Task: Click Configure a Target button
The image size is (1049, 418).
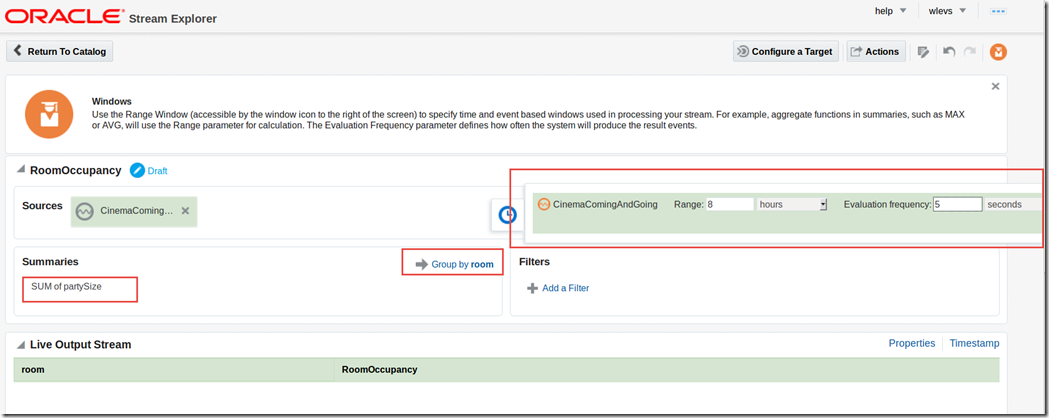Action: click(x=784, y=52)
